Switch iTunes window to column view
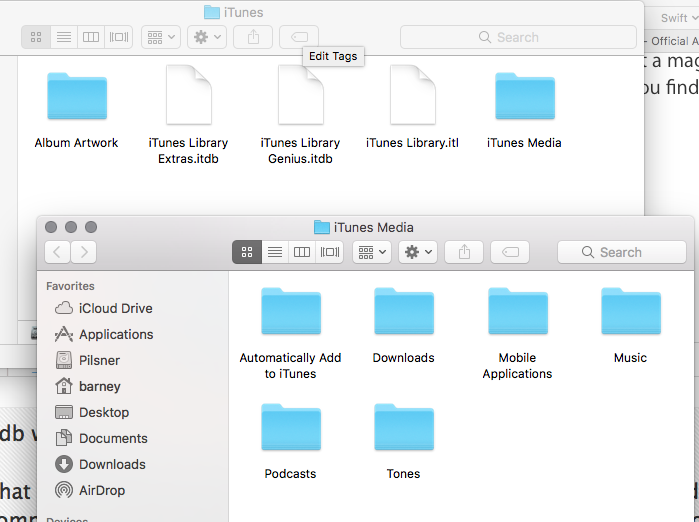This screenshot has height=522, width=699. click(x=91, y=37)
